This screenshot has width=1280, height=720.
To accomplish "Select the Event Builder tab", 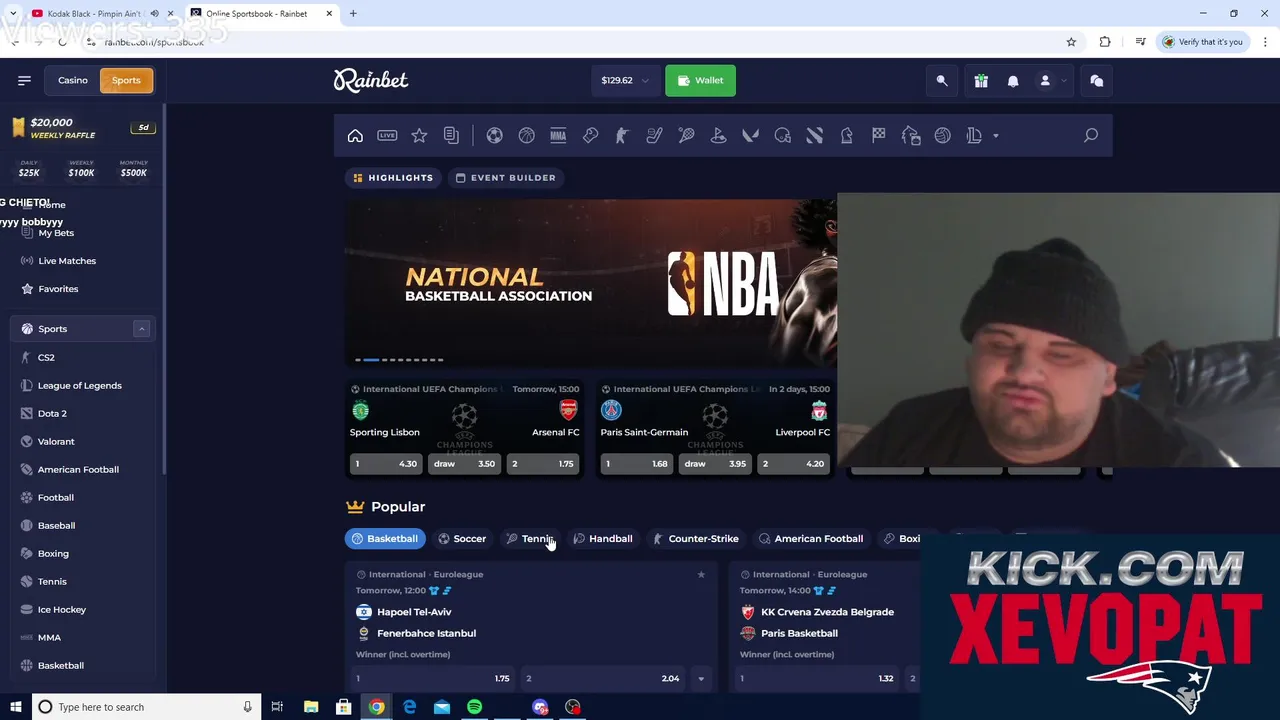I will (506, 177).
